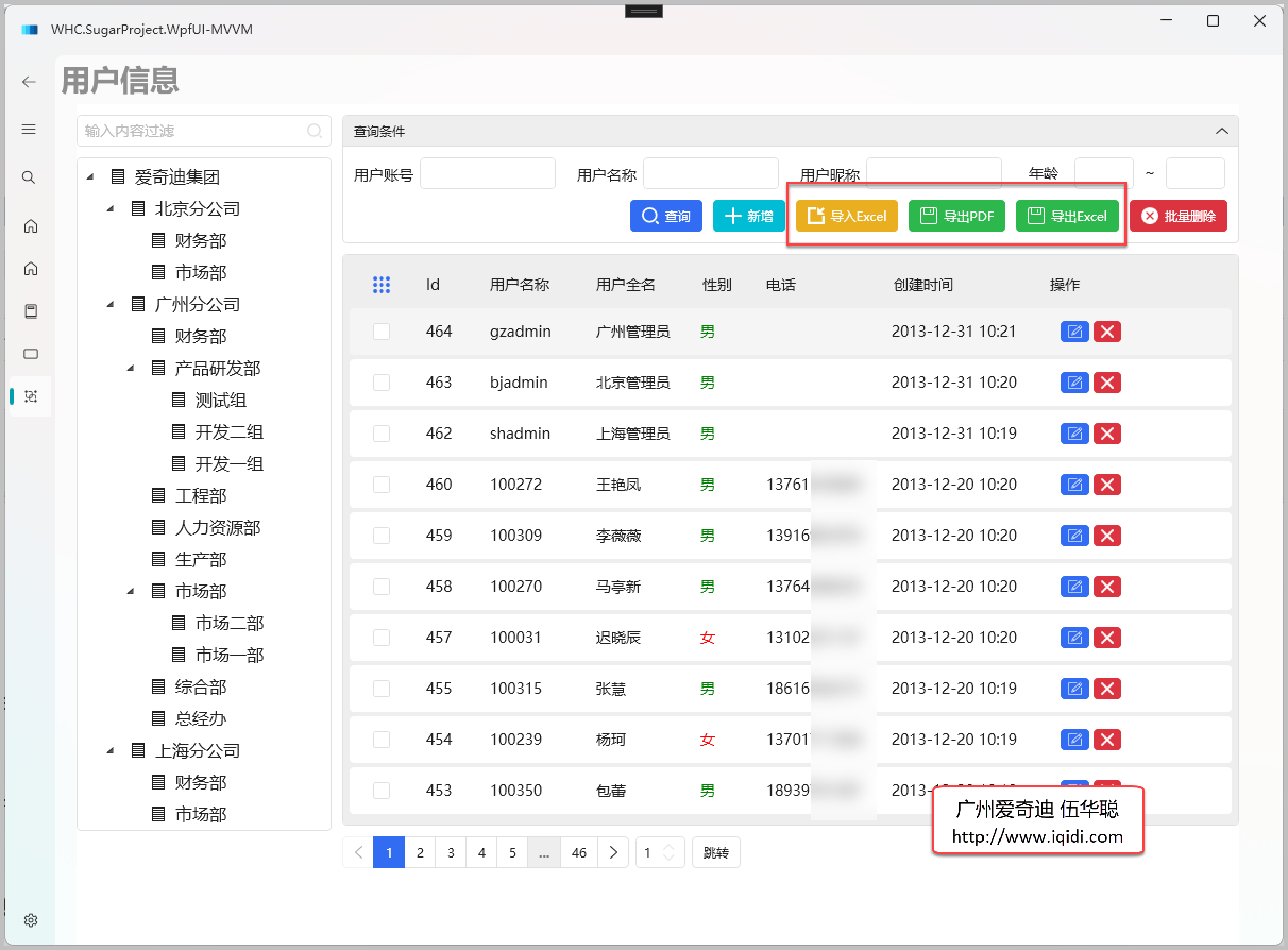Image resolution: width=1288 pixels, height=950 pixels.
Task: Click the 批量删除 button
Action: [x=1178, y=216]
